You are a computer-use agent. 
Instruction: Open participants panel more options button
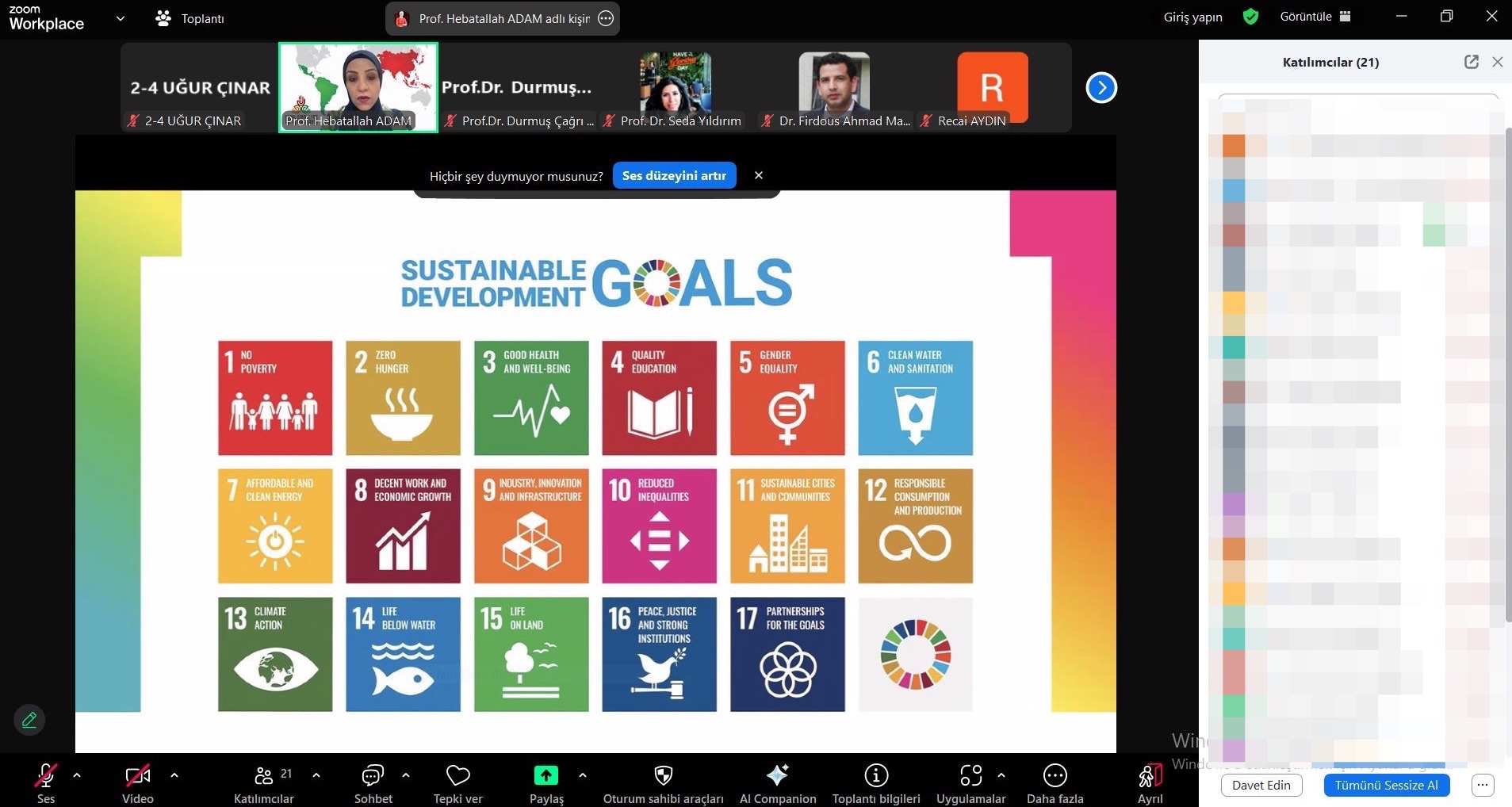tap(1483, 785)
